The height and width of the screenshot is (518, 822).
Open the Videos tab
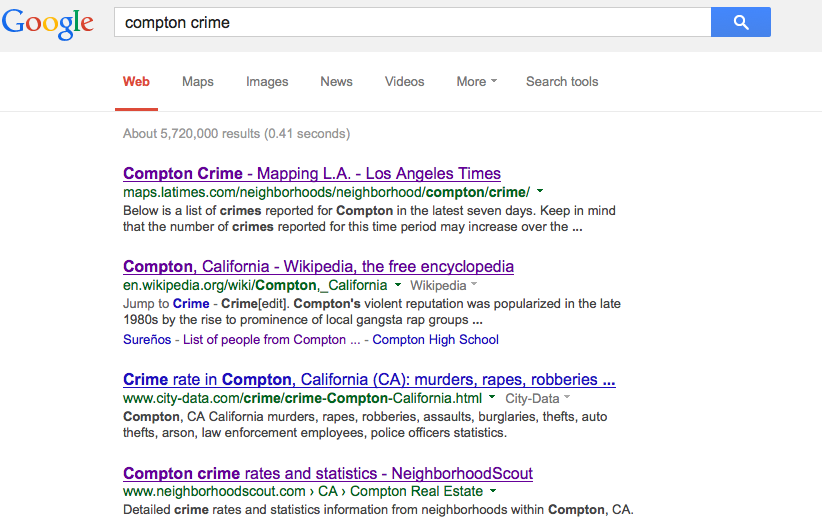tap(404, 82)
